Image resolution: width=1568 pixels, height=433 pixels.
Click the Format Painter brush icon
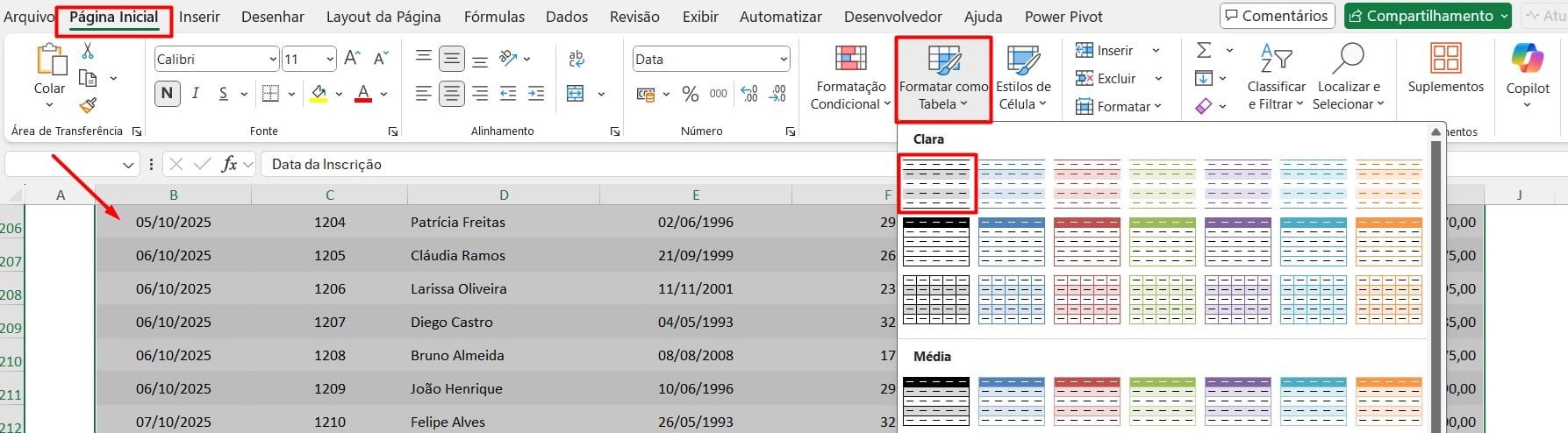(88, 106)
